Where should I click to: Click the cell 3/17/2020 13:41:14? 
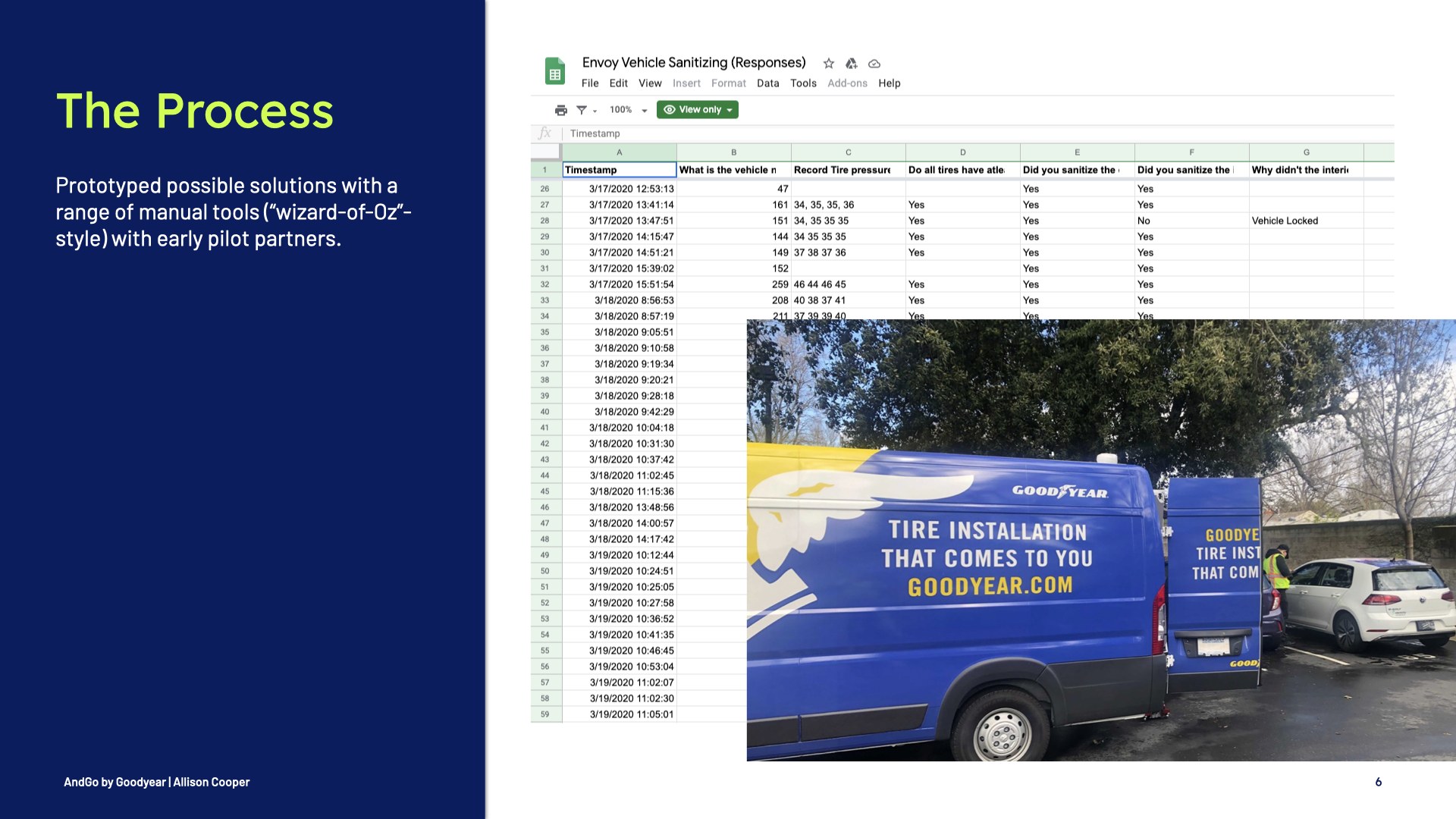pyautogui.click(x=620, y=205)
